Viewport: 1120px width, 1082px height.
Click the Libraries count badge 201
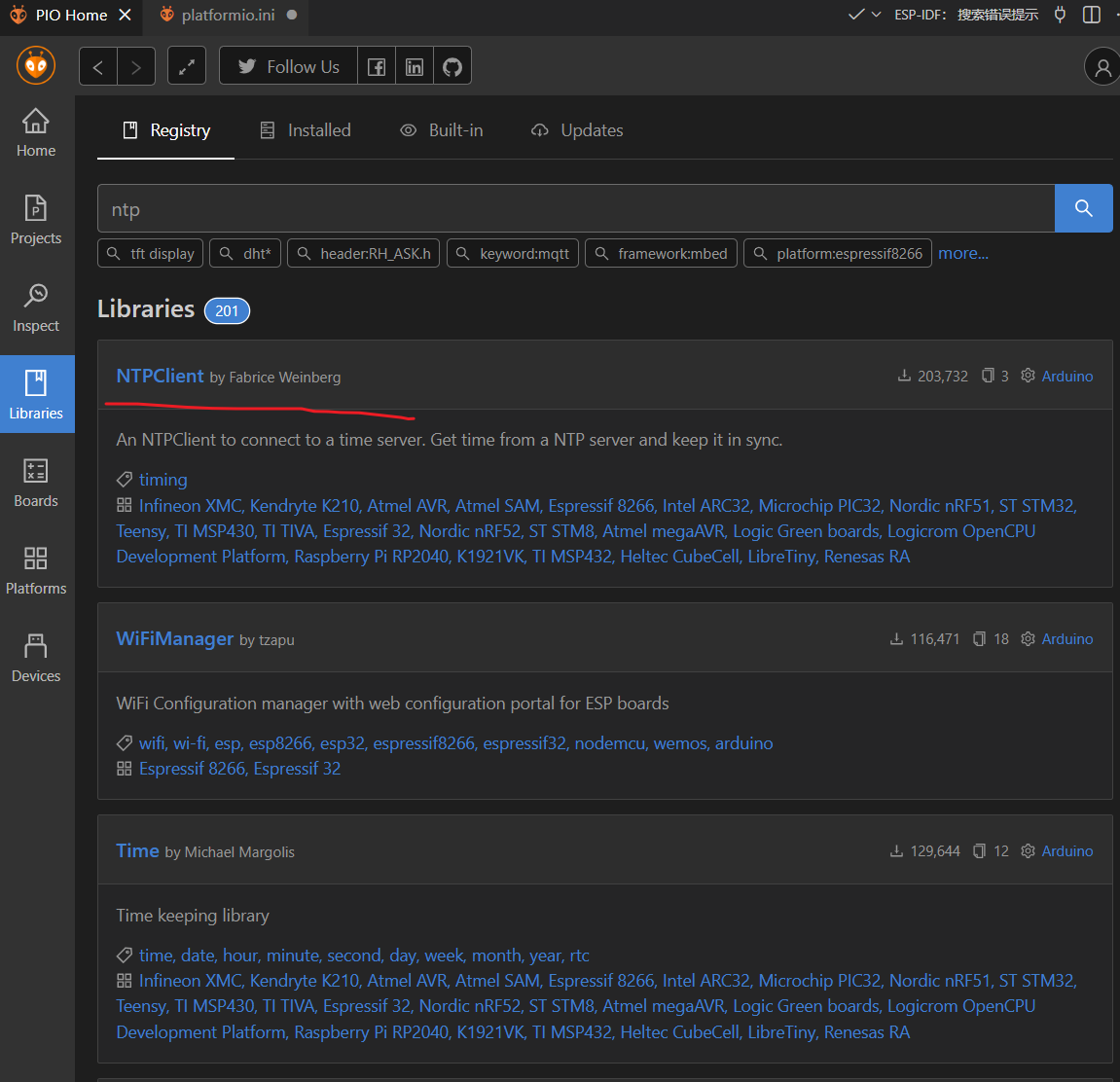pyautogui.click(x=227, y=310)
